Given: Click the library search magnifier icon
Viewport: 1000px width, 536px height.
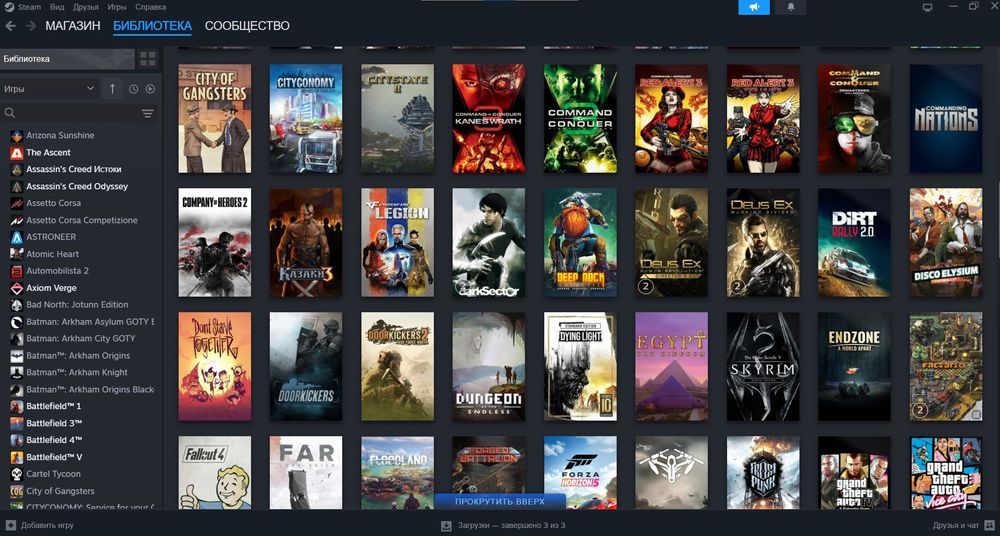Looking at the screenshot, I should 10,113.
